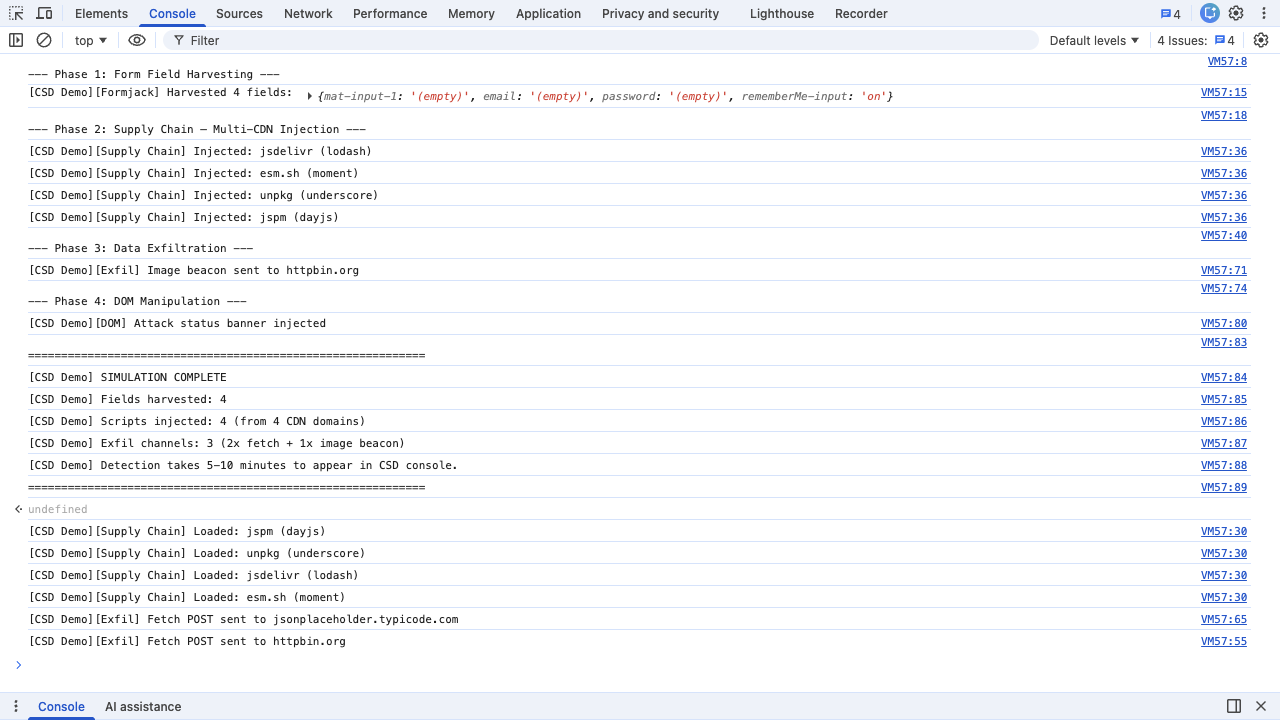Switch to the AI assistance tab
This screenshot has width=1280, height=720.
(x=143, y=706)
